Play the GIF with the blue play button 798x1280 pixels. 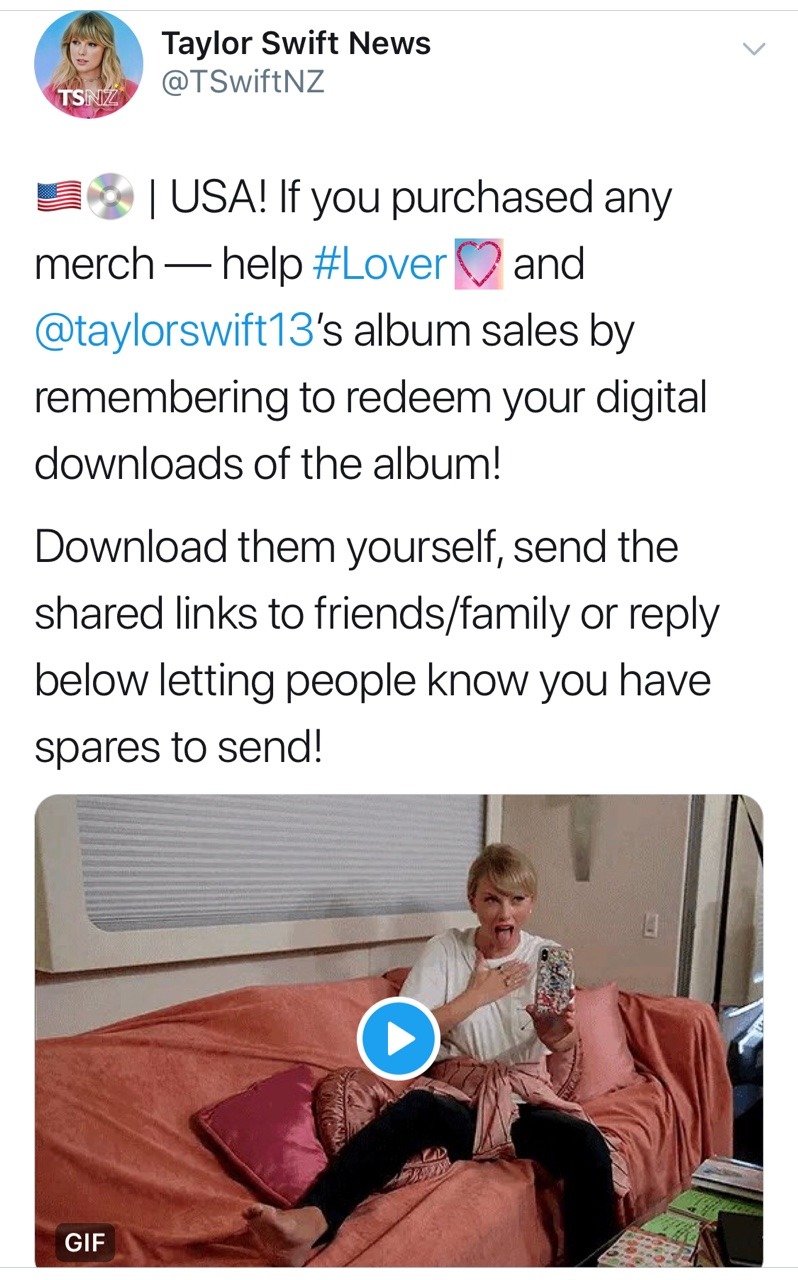pos(398,1038)
